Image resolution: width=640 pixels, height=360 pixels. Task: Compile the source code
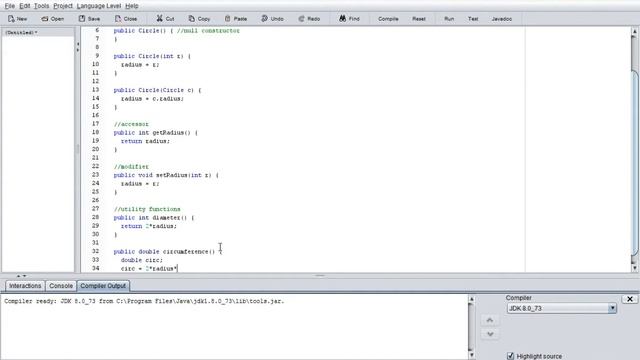coord(388,19)
